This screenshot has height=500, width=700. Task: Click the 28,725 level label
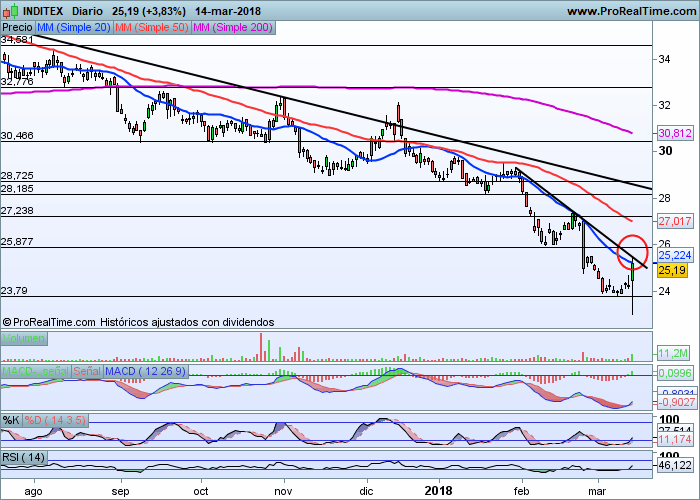(17, 175)
